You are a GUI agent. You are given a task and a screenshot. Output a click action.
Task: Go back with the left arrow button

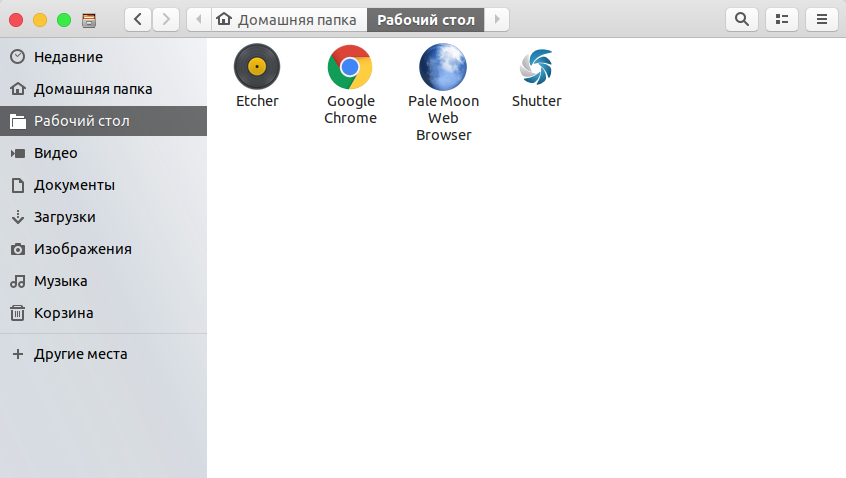pyautogui.click(x=138, y=19)
